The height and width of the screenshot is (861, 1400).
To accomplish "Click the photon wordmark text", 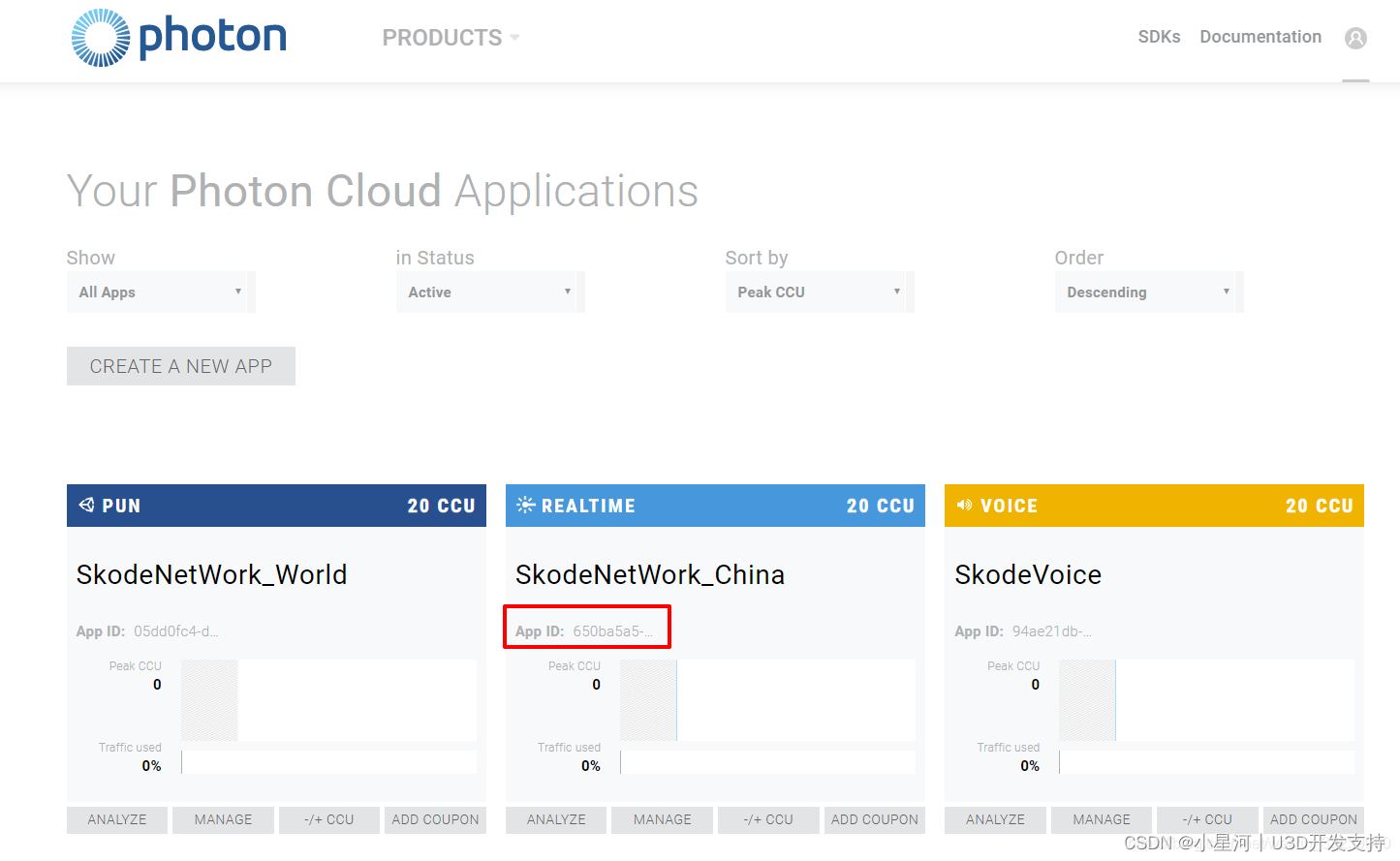I will tap(213, 37).
